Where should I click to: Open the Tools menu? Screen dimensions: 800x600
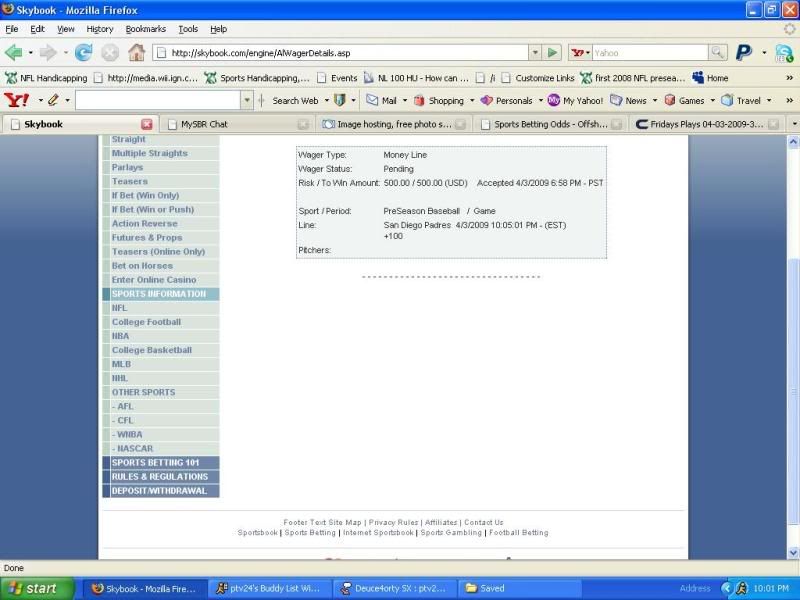point(188,29)
